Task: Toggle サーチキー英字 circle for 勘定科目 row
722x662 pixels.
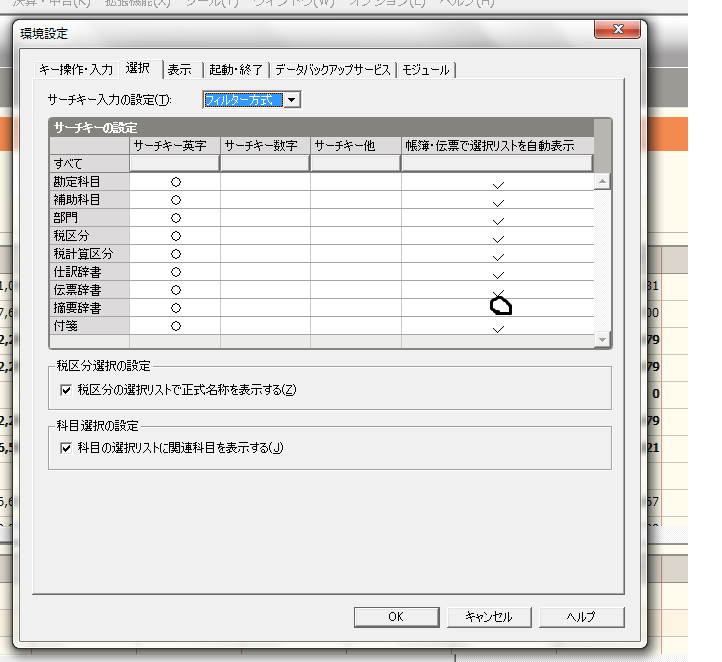Action: pos(175,182)
